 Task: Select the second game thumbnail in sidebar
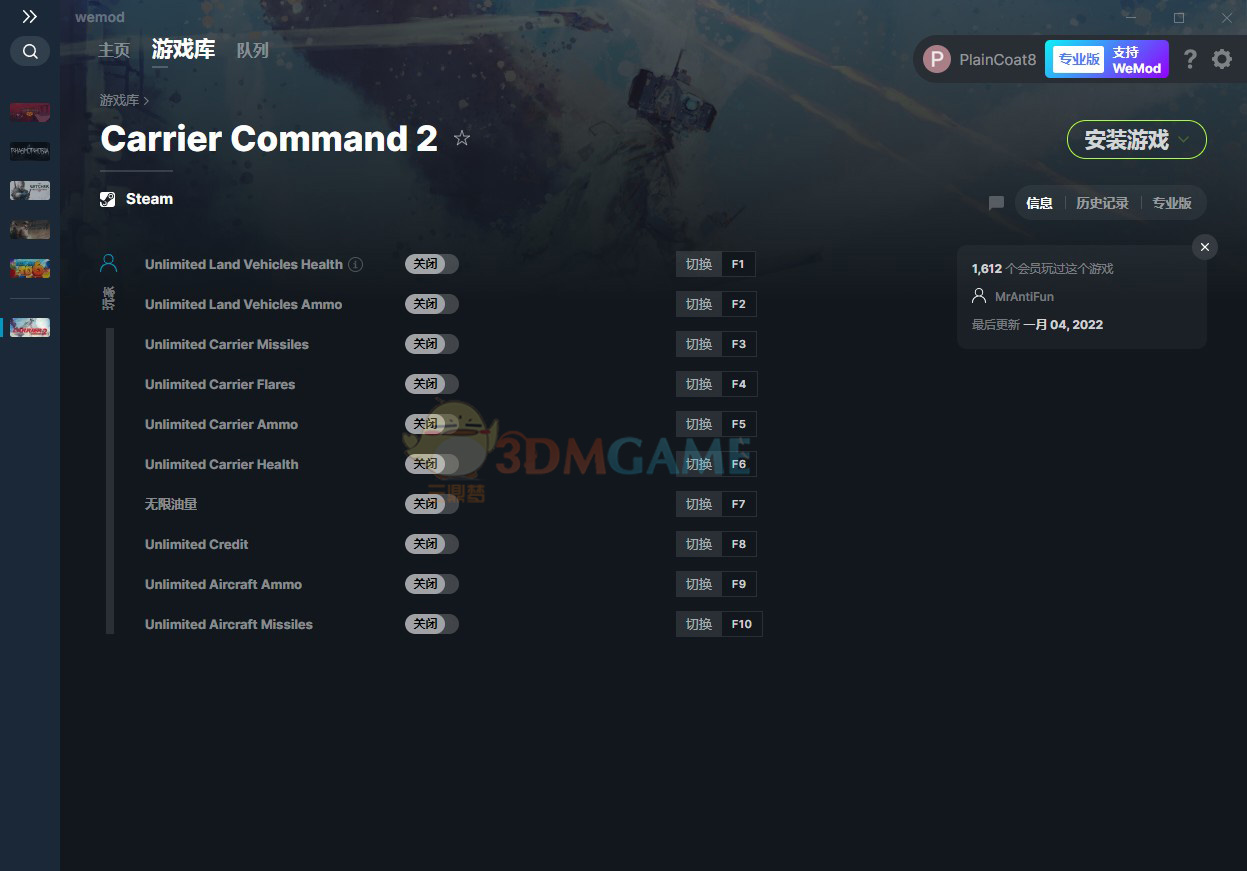pyautogui.click(x=30, y=151)
